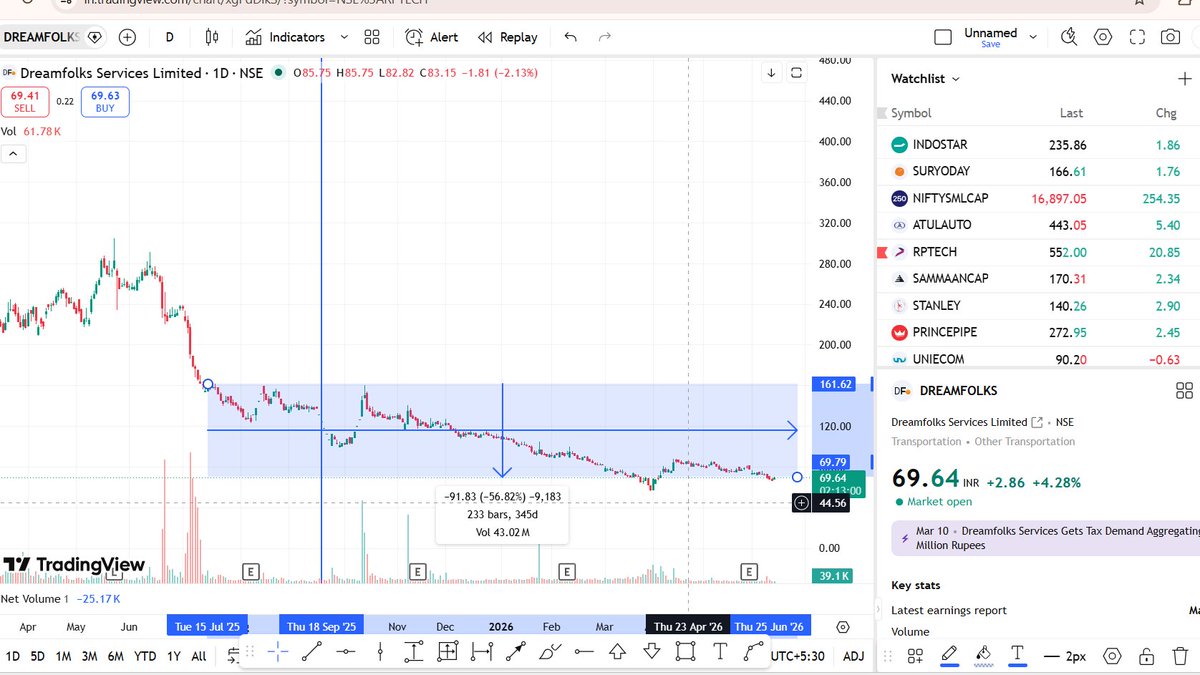Click the pane maximize icon at chart top-right
Screen dimensions: 1200x675
click(796, 73)
